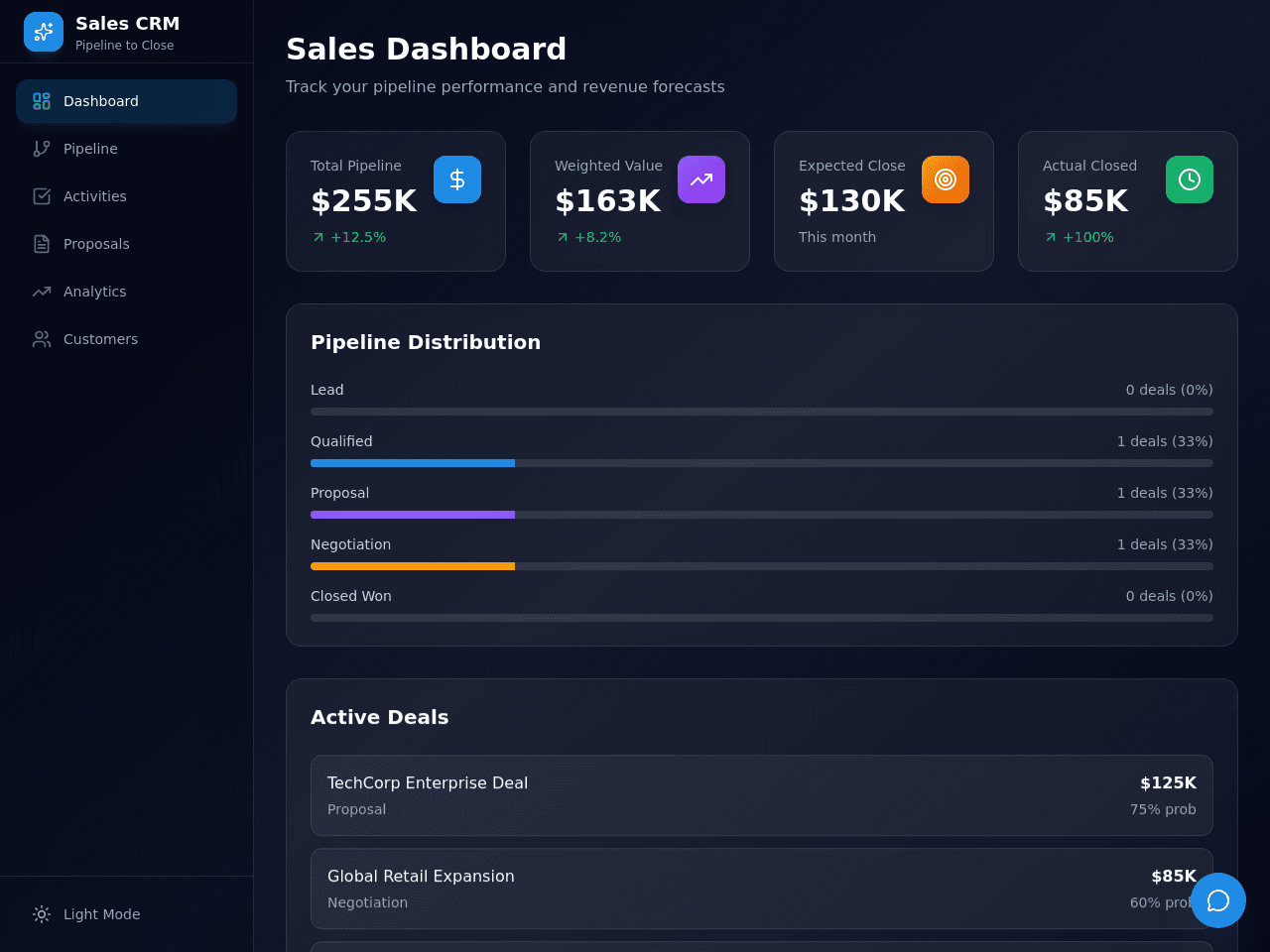Open the TechCorp Enterprise Deal row

762,795
